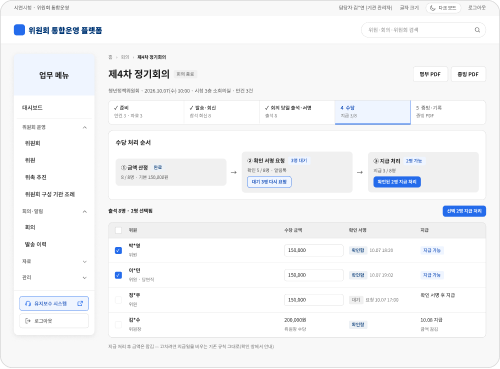This screenshot has height=369, width=500.
Task: Click the 확인됨 badge in 김*수 row
Action: click(x=358, y=325)
